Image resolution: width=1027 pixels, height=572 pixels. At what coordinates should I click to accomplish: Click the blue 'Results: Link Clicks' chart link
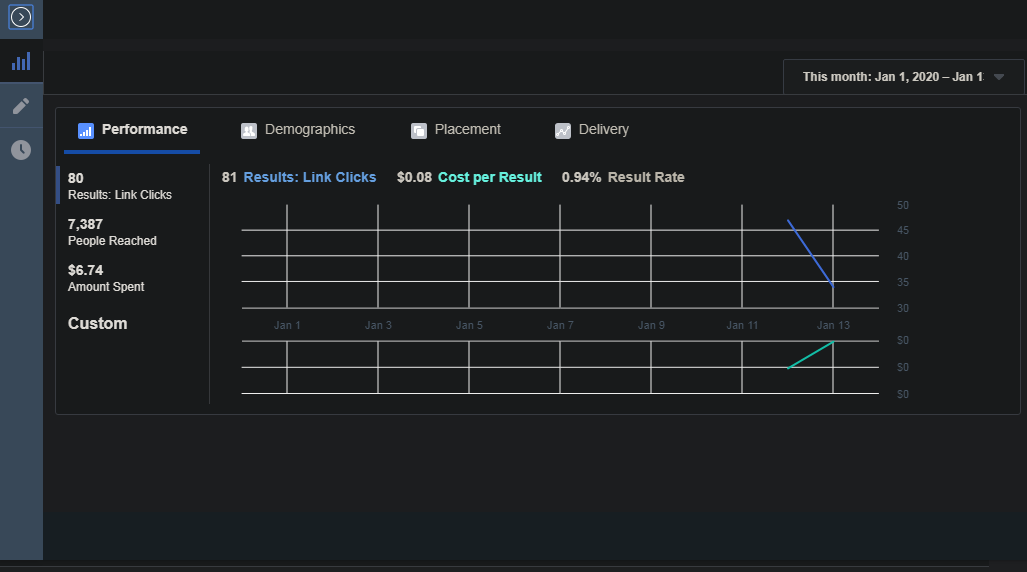tap(309, 177)
